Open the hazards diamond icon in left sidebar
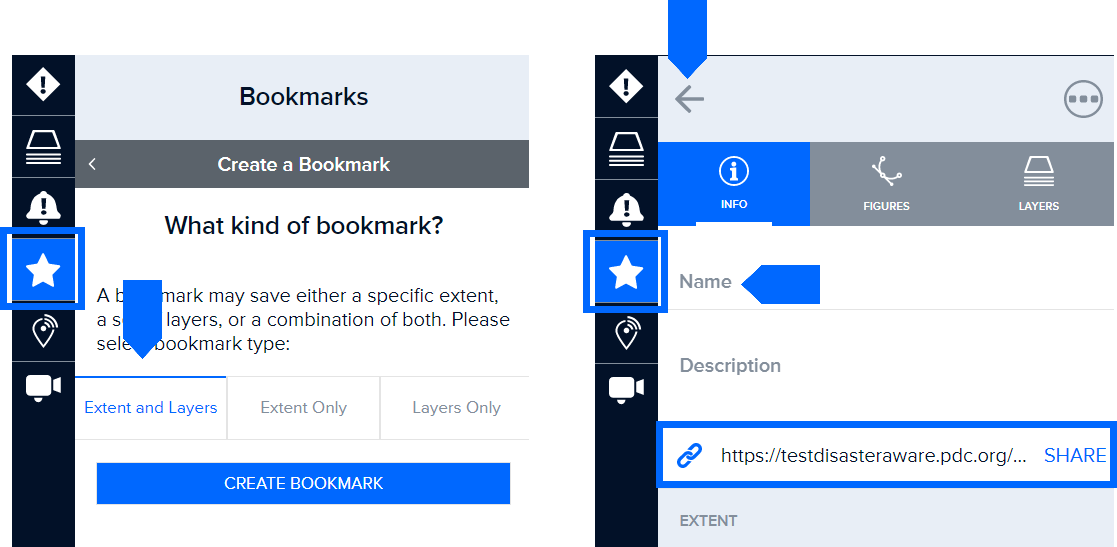 (43, 85)
